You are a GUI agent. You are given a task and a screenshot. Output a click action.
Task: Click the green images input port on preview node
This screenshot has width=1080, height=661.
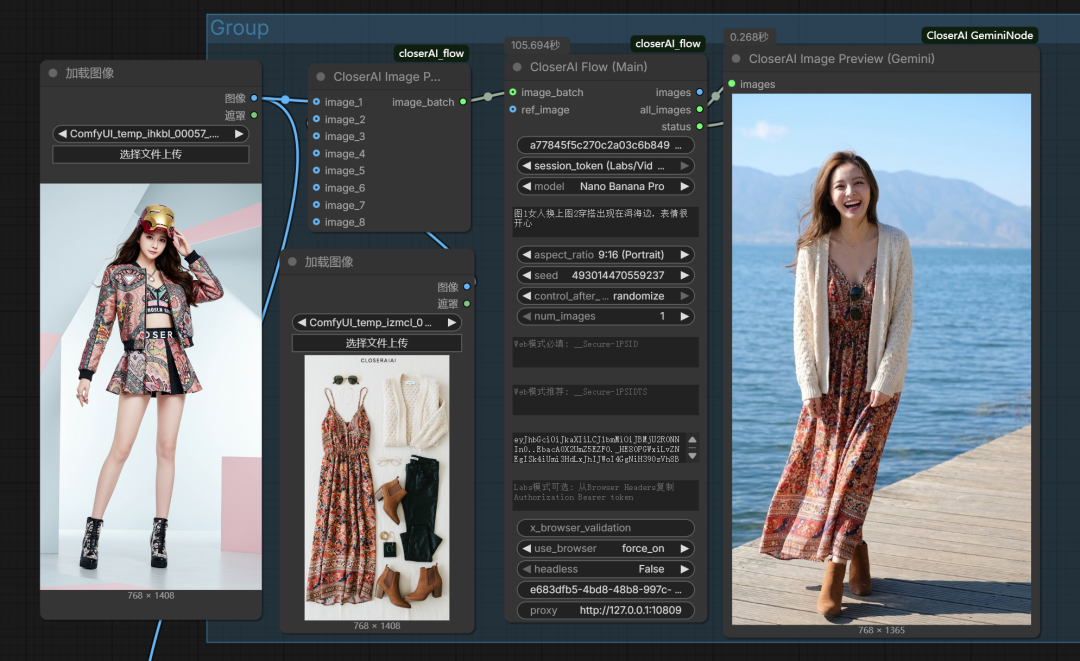tap(732, 84)
